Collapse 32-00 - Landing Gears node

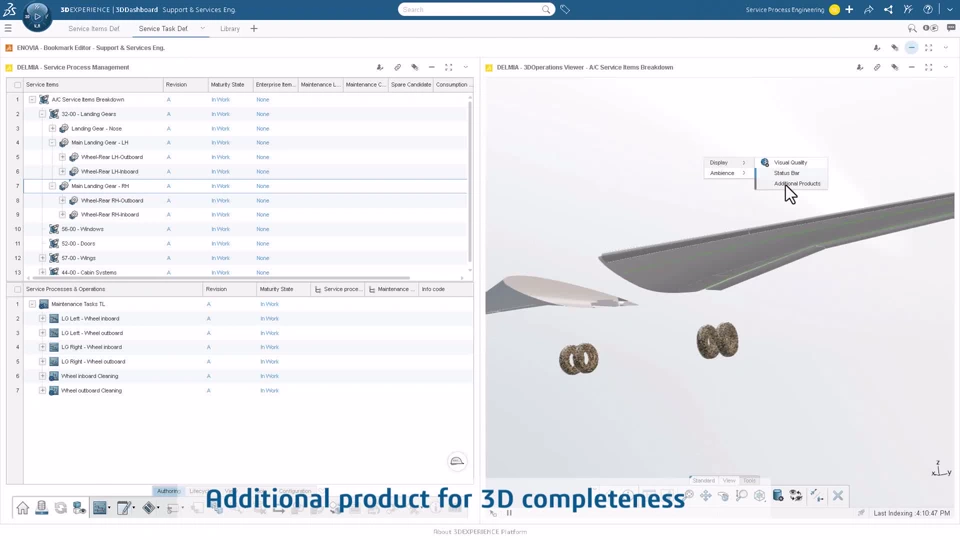coord(42,114)
